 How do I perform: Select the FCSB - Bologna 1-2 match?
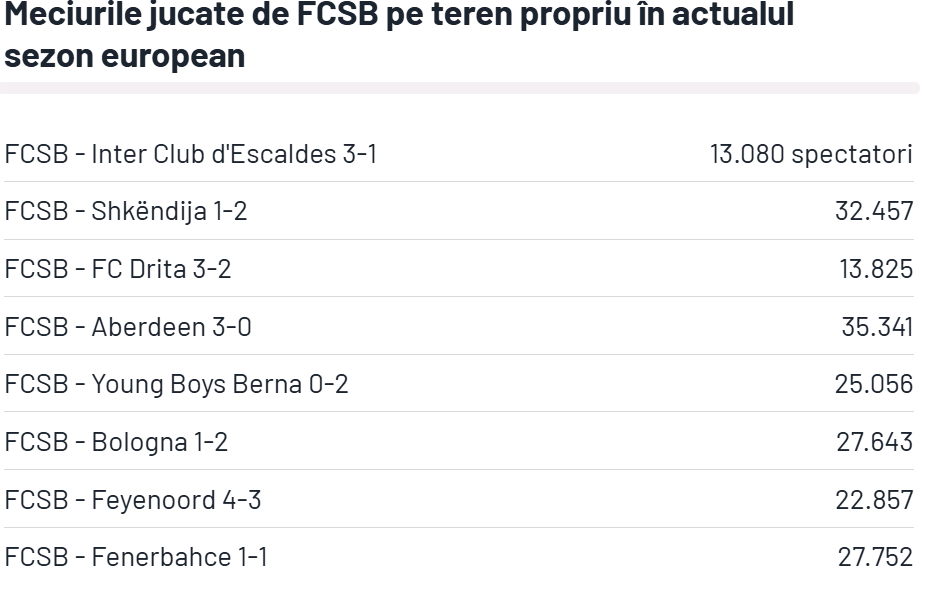116,442
